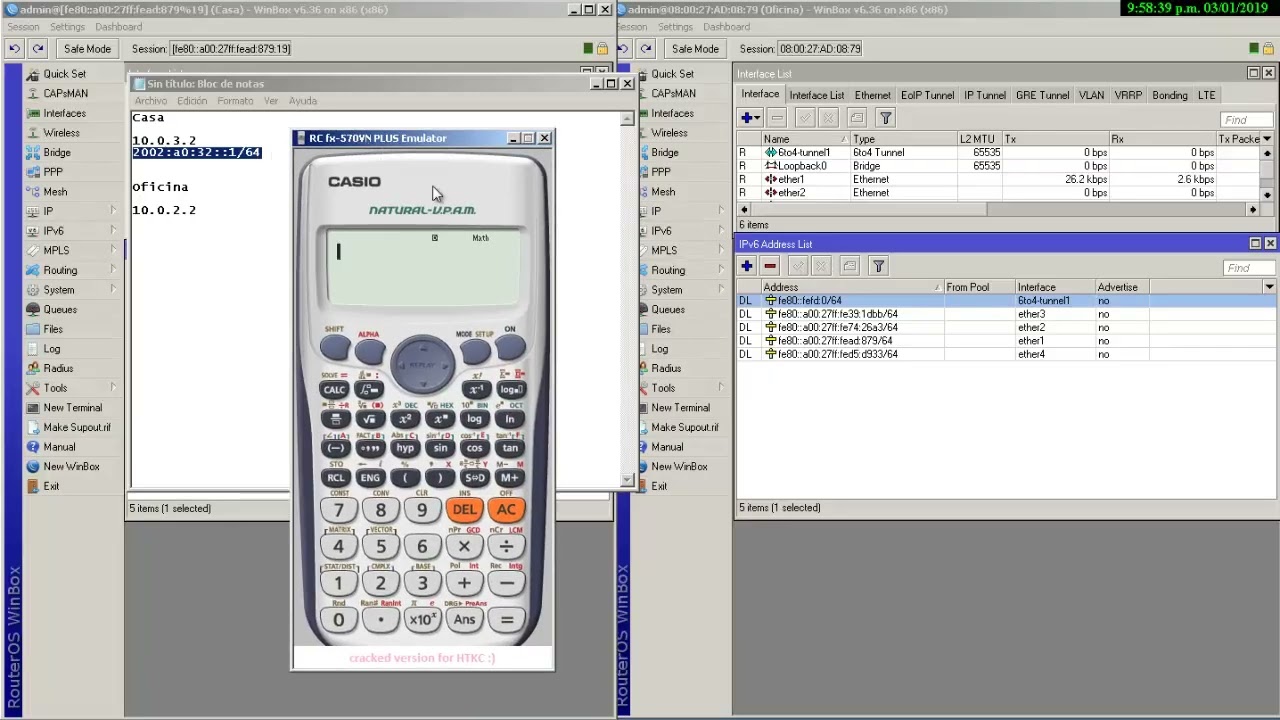This screenshot has height=720, width=1280.
Task: Click Find field in IPv6 Address List
Action: point(1248,268)
